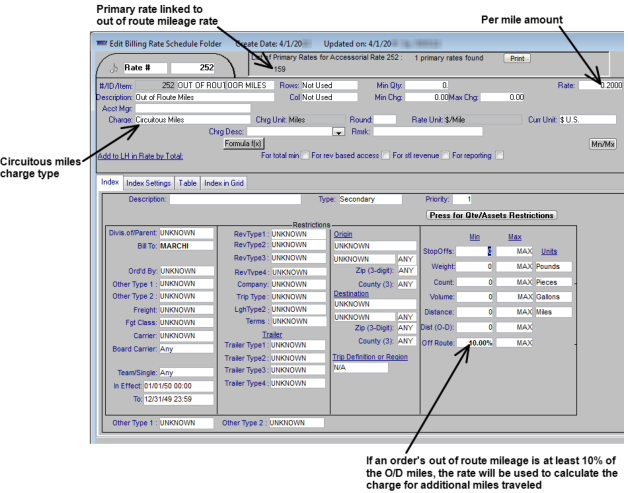This screenshot has height=493, width=628.
Task: Click the Trip Definition N/A field
Action: point(360,368)
